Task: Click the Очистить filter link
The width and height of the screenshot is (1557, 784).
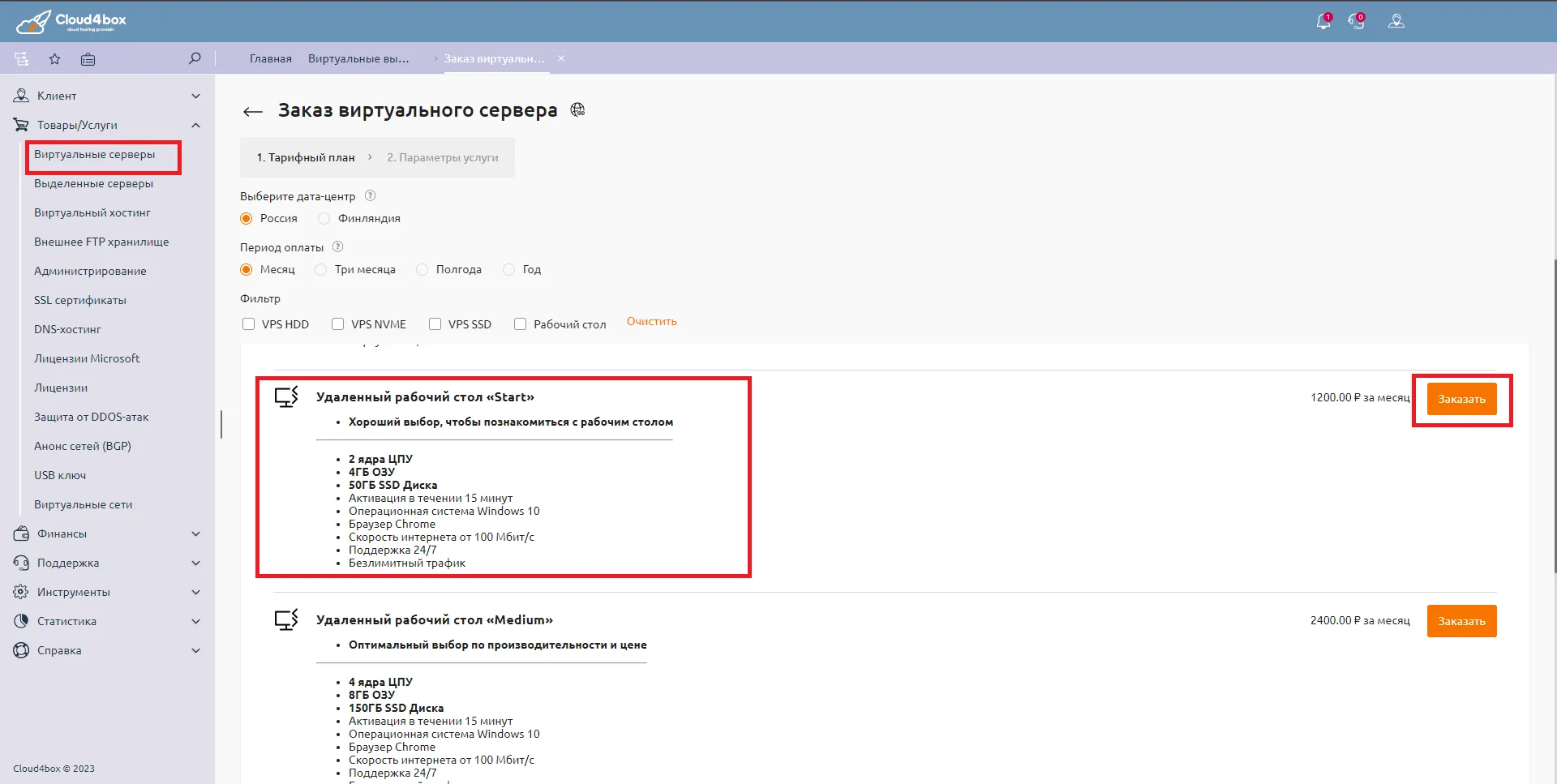Action: [x=652, y=321]
